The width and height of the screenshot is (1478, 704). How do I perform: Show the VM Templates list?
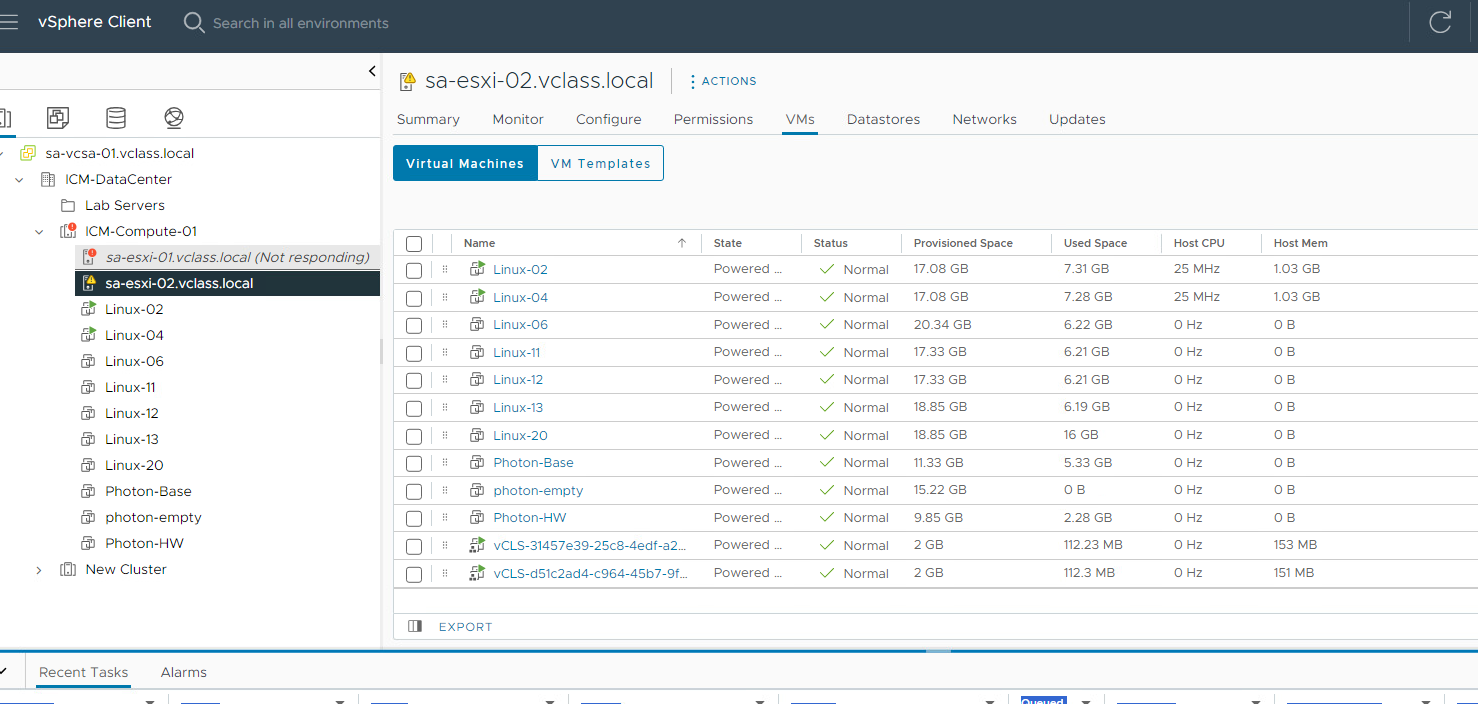[x=600, y=163]
